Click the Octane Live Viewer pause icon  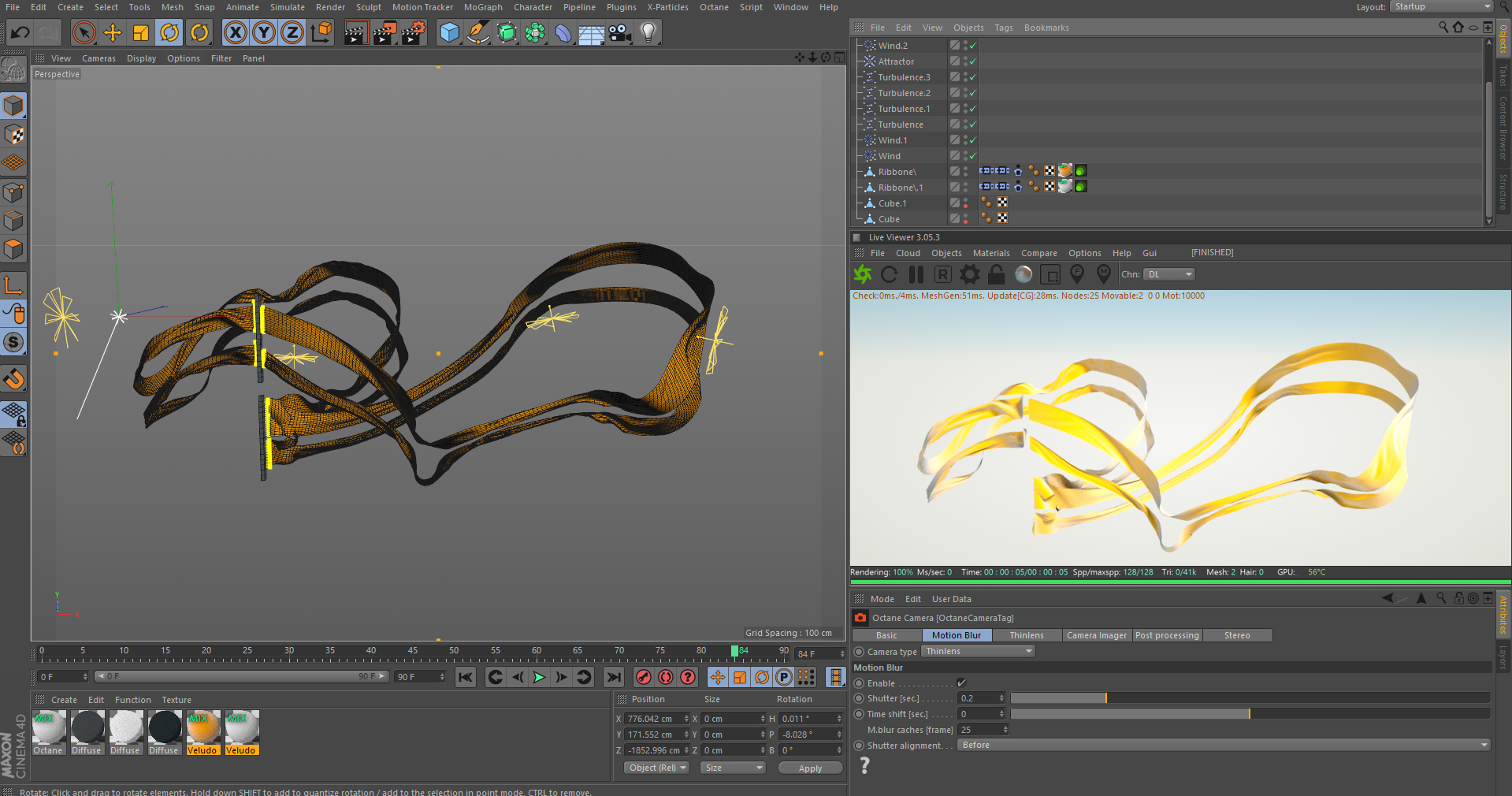click(x=916, y=274)
